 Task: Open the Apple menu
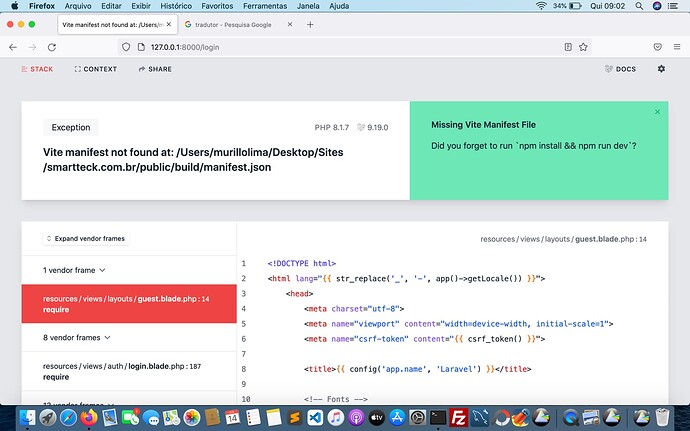15,6
